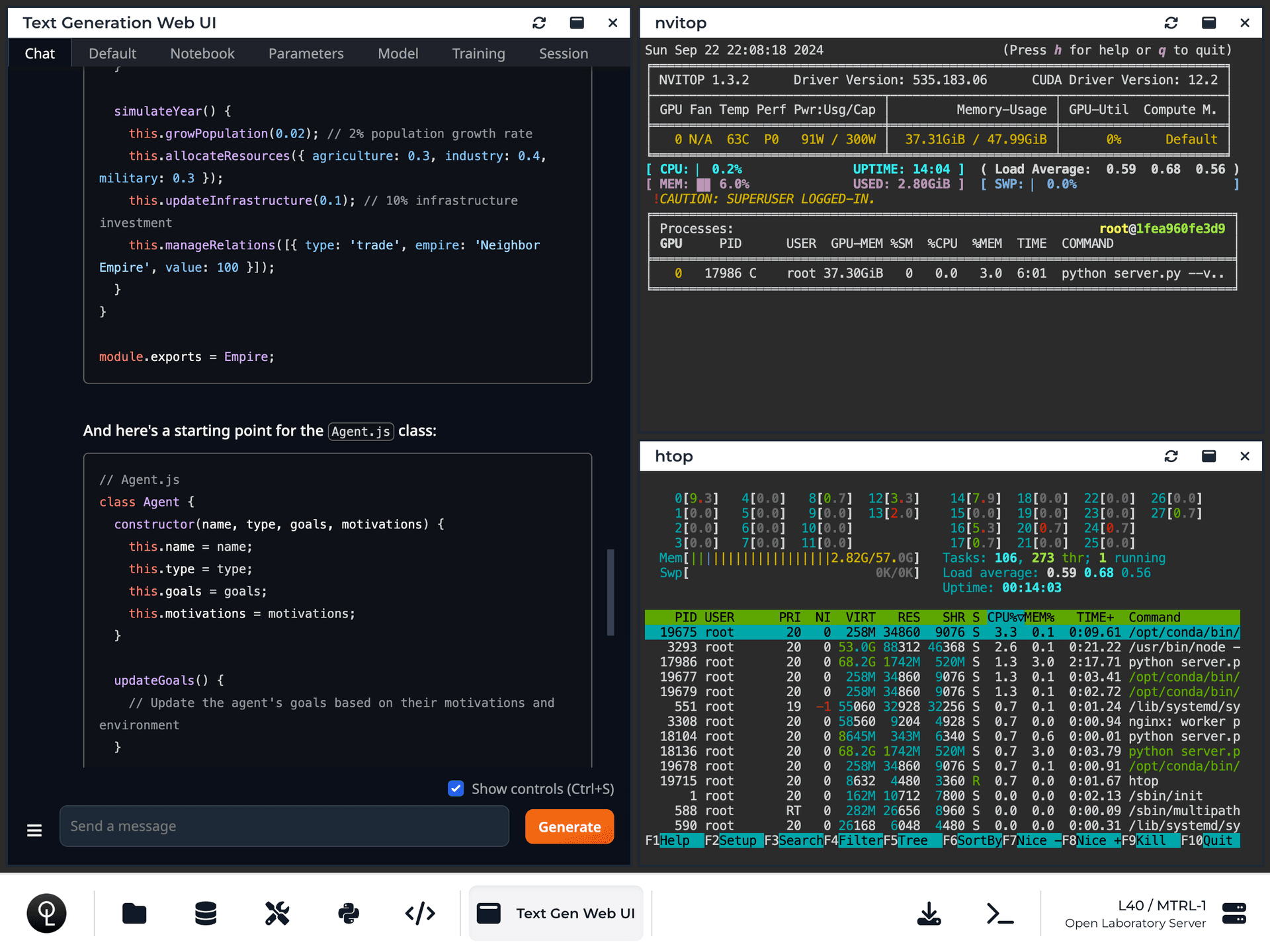Maximize the htop panel
This screenshot has width=1270, height=952.
(1209, 456)
